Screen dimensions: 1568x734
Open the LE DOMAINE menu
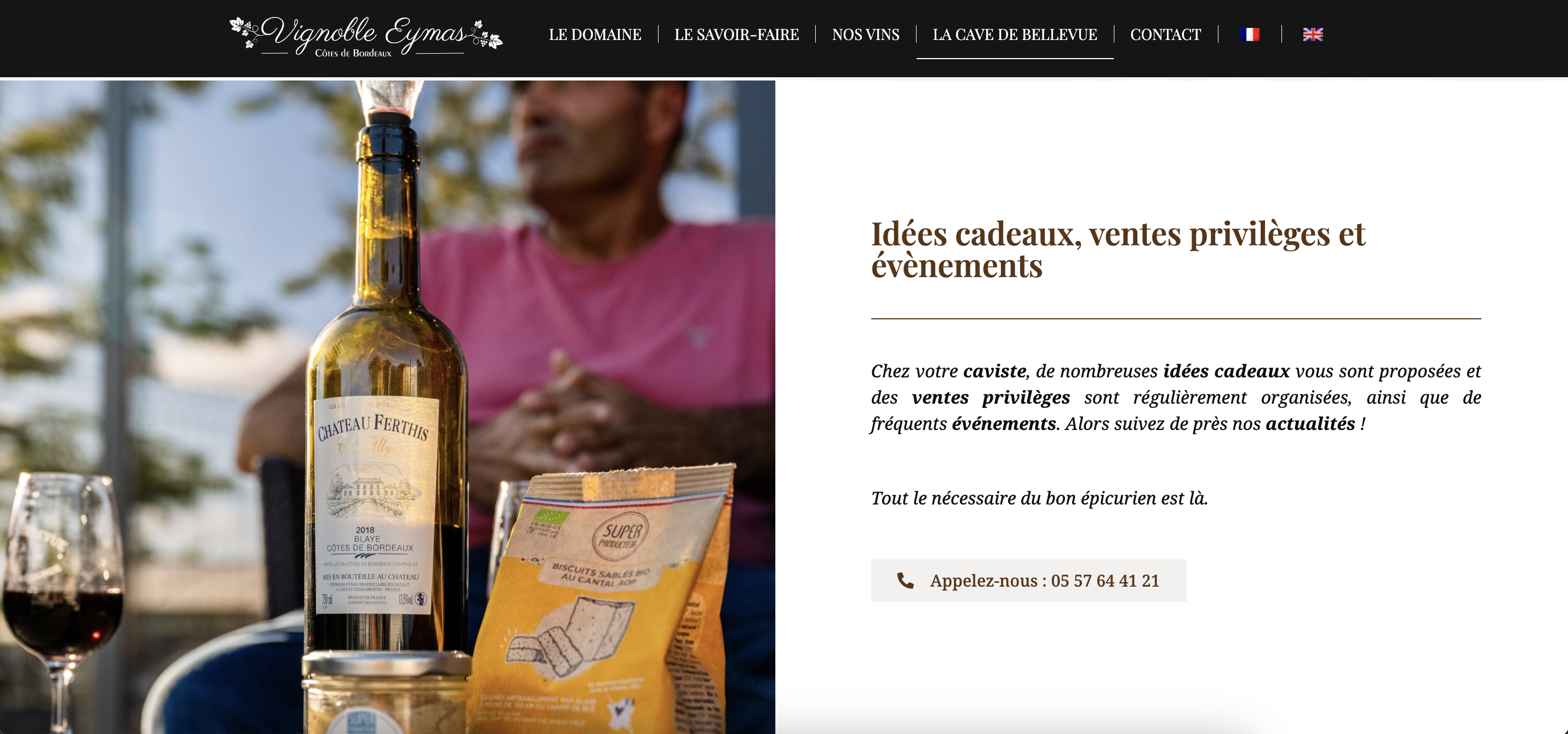pos(594,35)
